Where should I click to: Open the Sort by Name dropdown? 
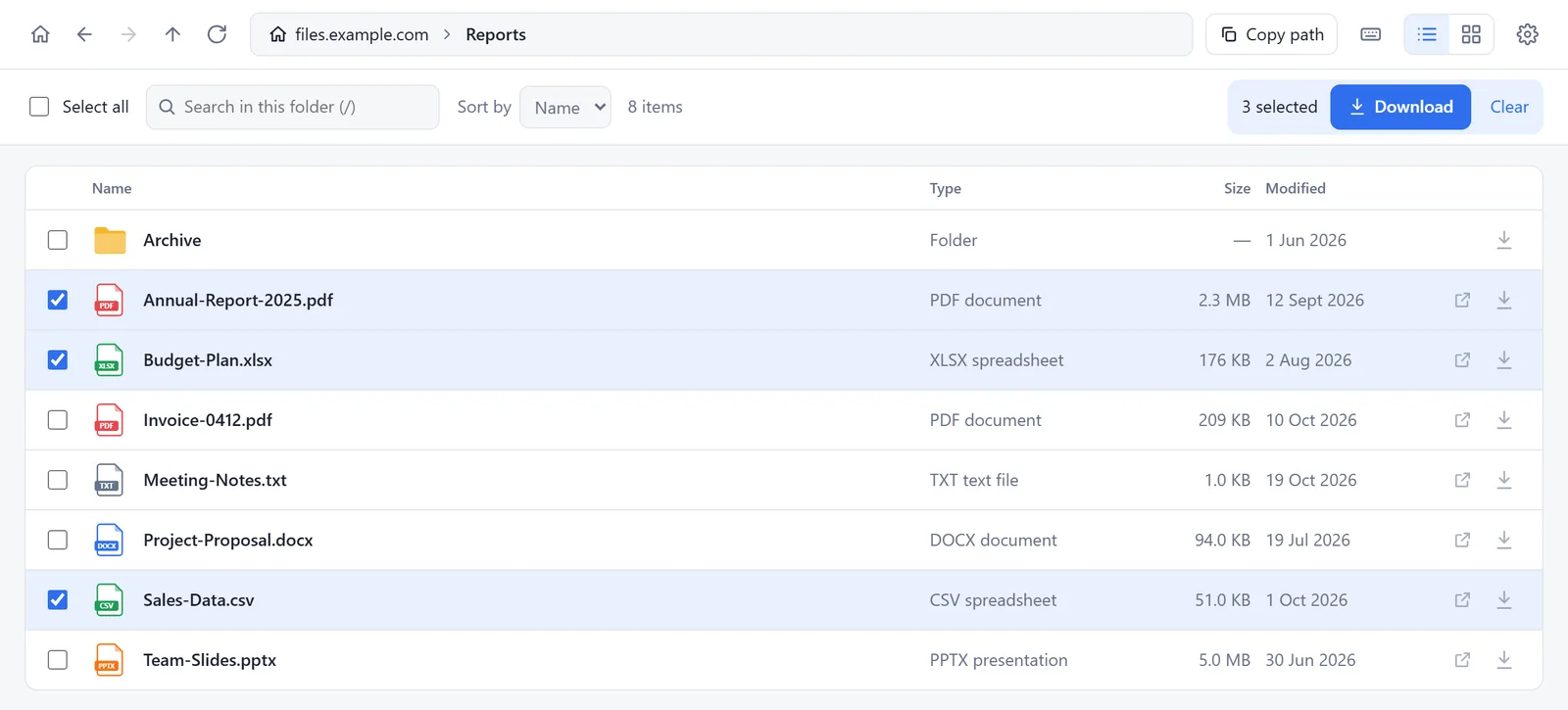click(x=565, y=107)
